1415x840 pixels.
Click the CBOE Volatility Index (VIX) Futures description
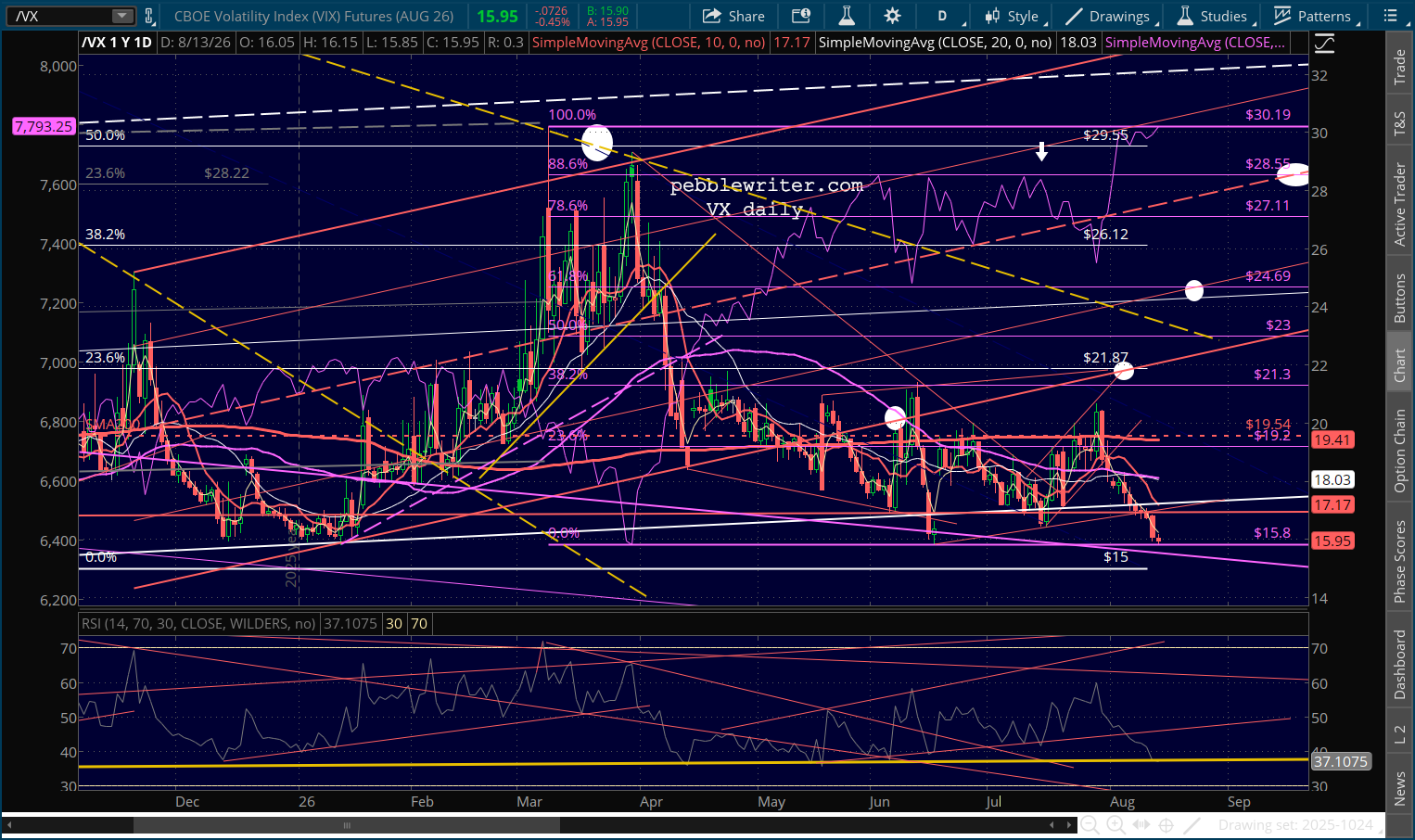click(x=314, y=16)
